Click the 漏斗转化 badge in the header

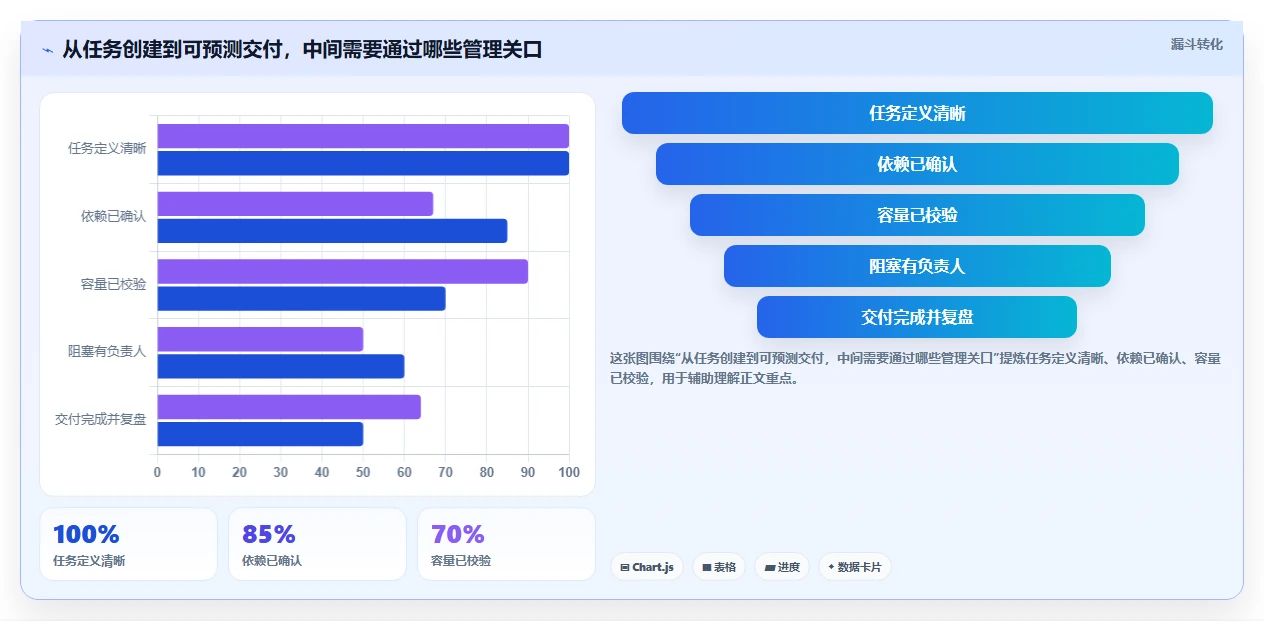point(1196,44)
